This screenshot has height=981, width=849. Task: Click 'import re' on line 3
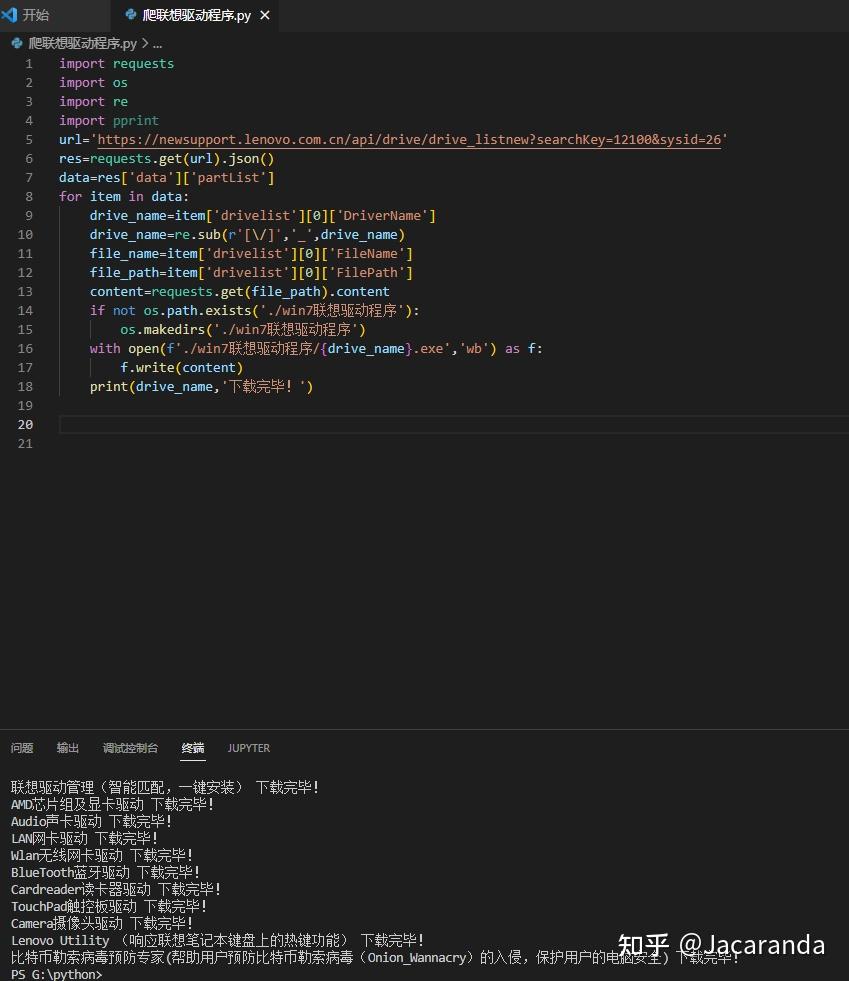[x=93, y=101]
